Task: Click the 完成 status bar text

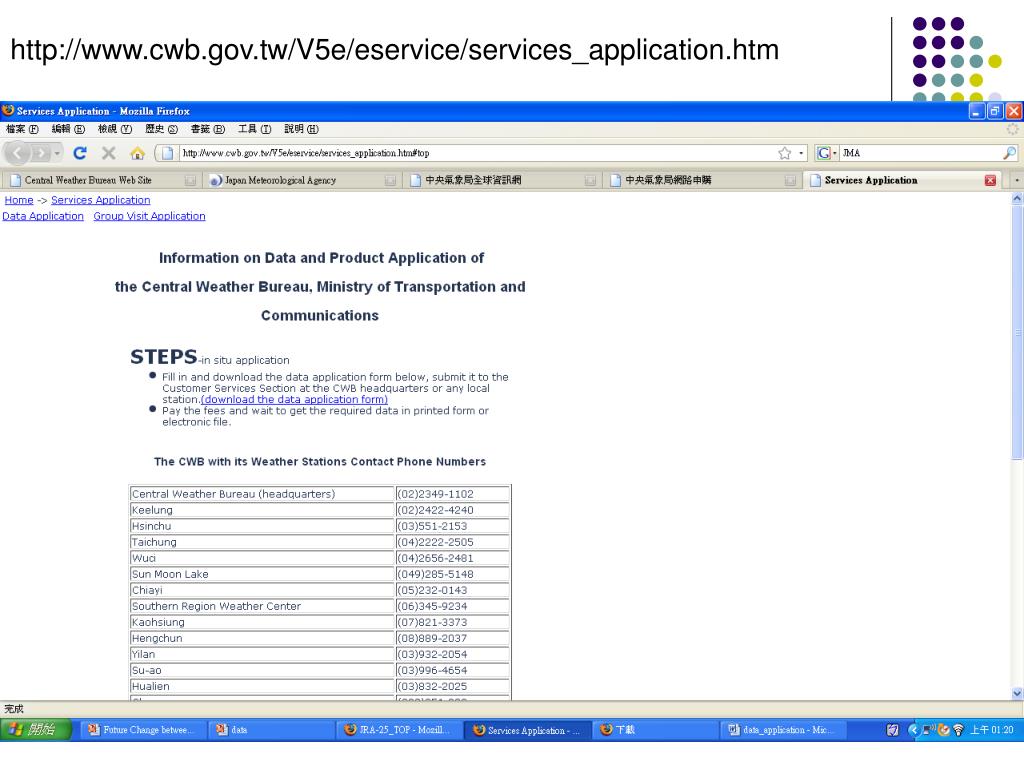Action: (x=14, y=709)
